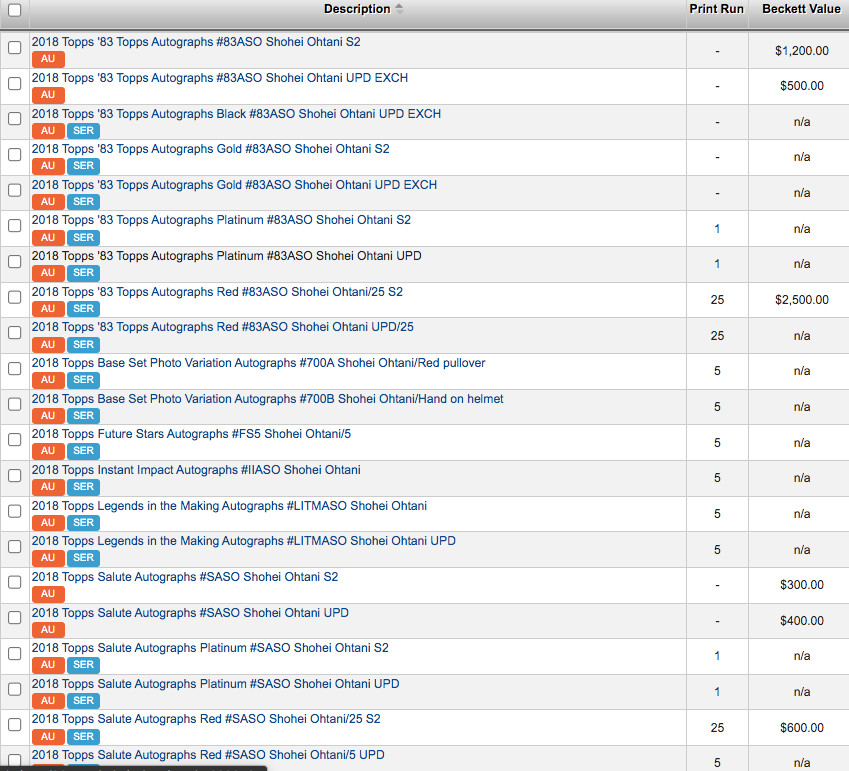Image resolution: width=849 pixels, height=771 pixels.
Task: Click the SER badge under Red #83ASO Ohtani/25 S2
Action: click(83, 309)
